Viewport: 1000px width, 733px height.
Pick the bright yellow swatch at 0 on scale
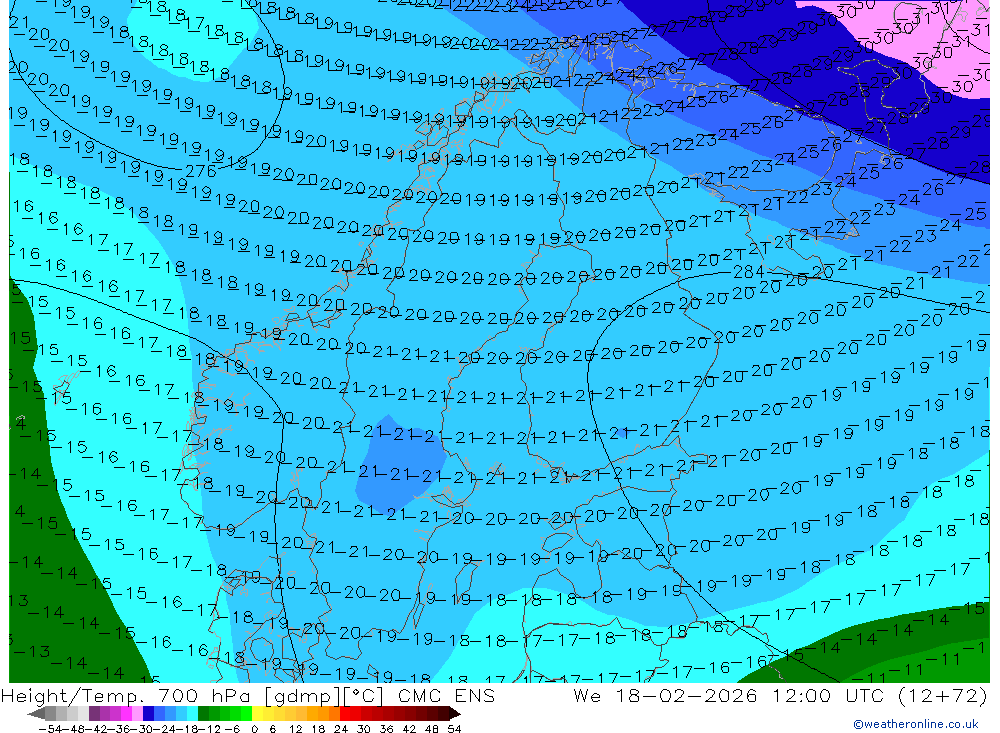[x=258, y=713]
